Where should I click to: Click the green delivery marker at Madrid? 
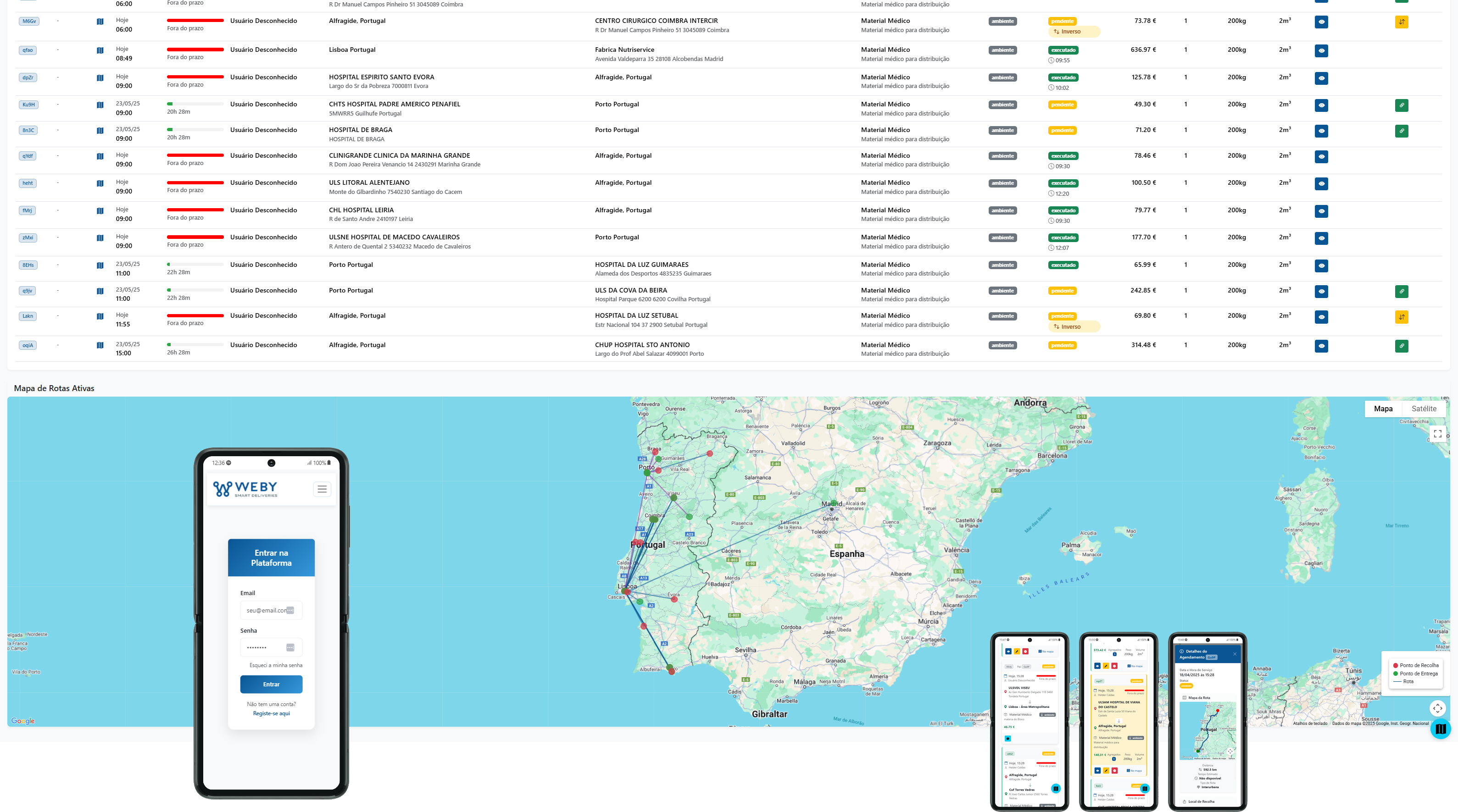834,503
